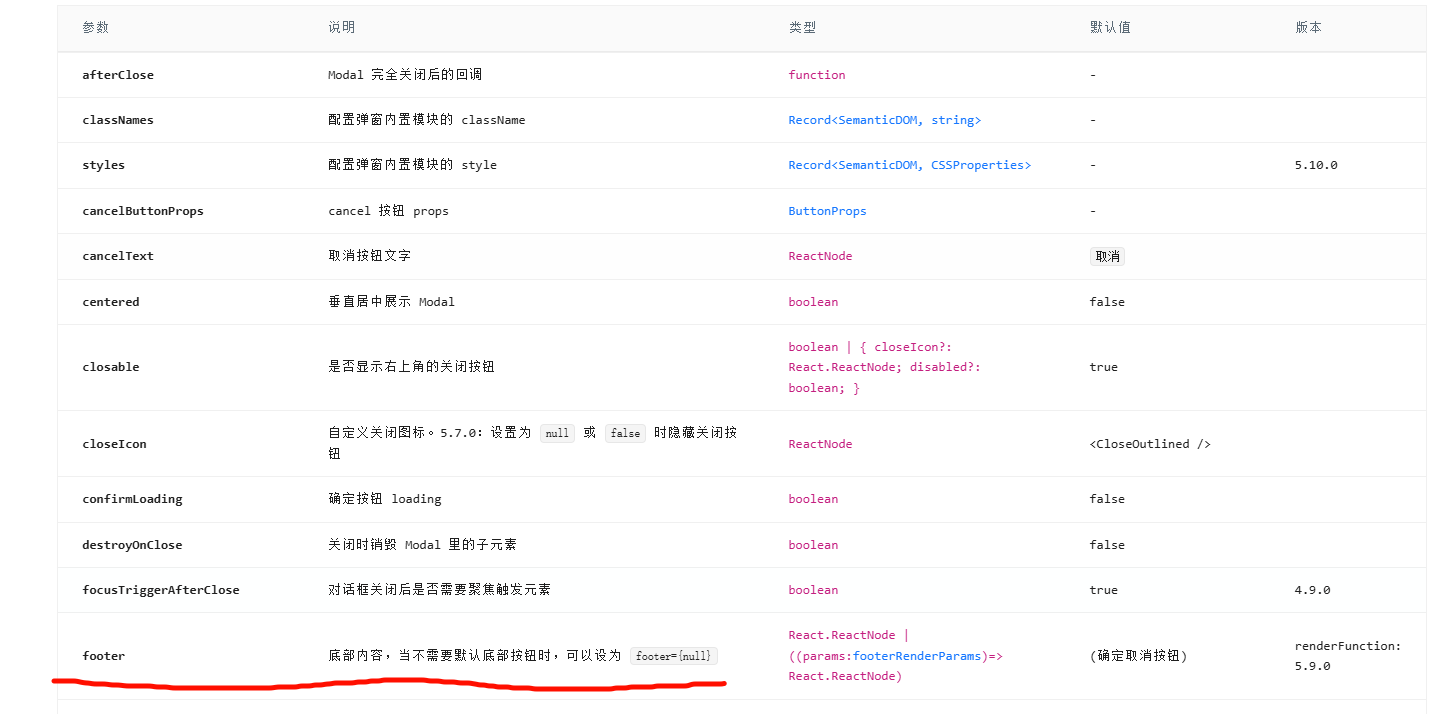
Task: Select the confirmLoading parameter name
Action: [132, 499]
